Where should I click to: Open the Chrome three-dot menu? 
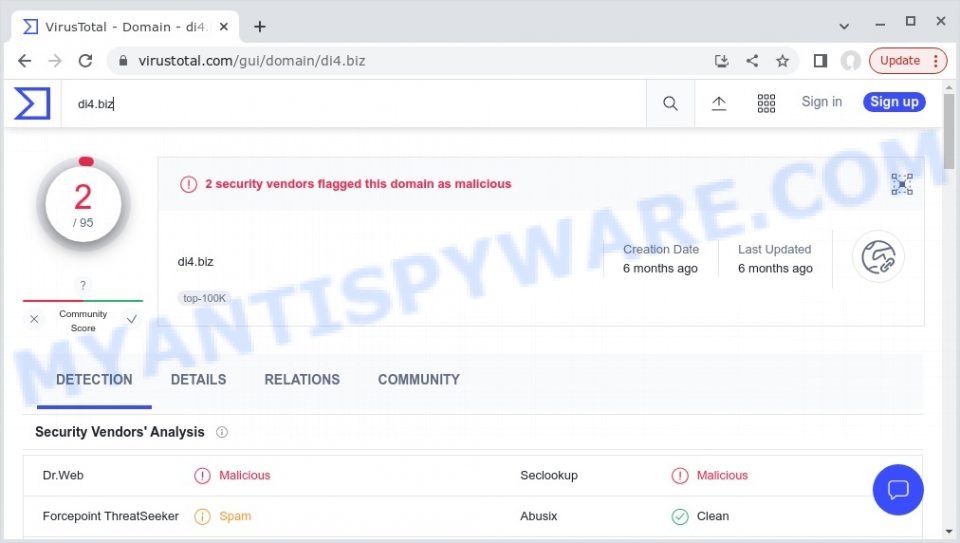pos(936,61)
